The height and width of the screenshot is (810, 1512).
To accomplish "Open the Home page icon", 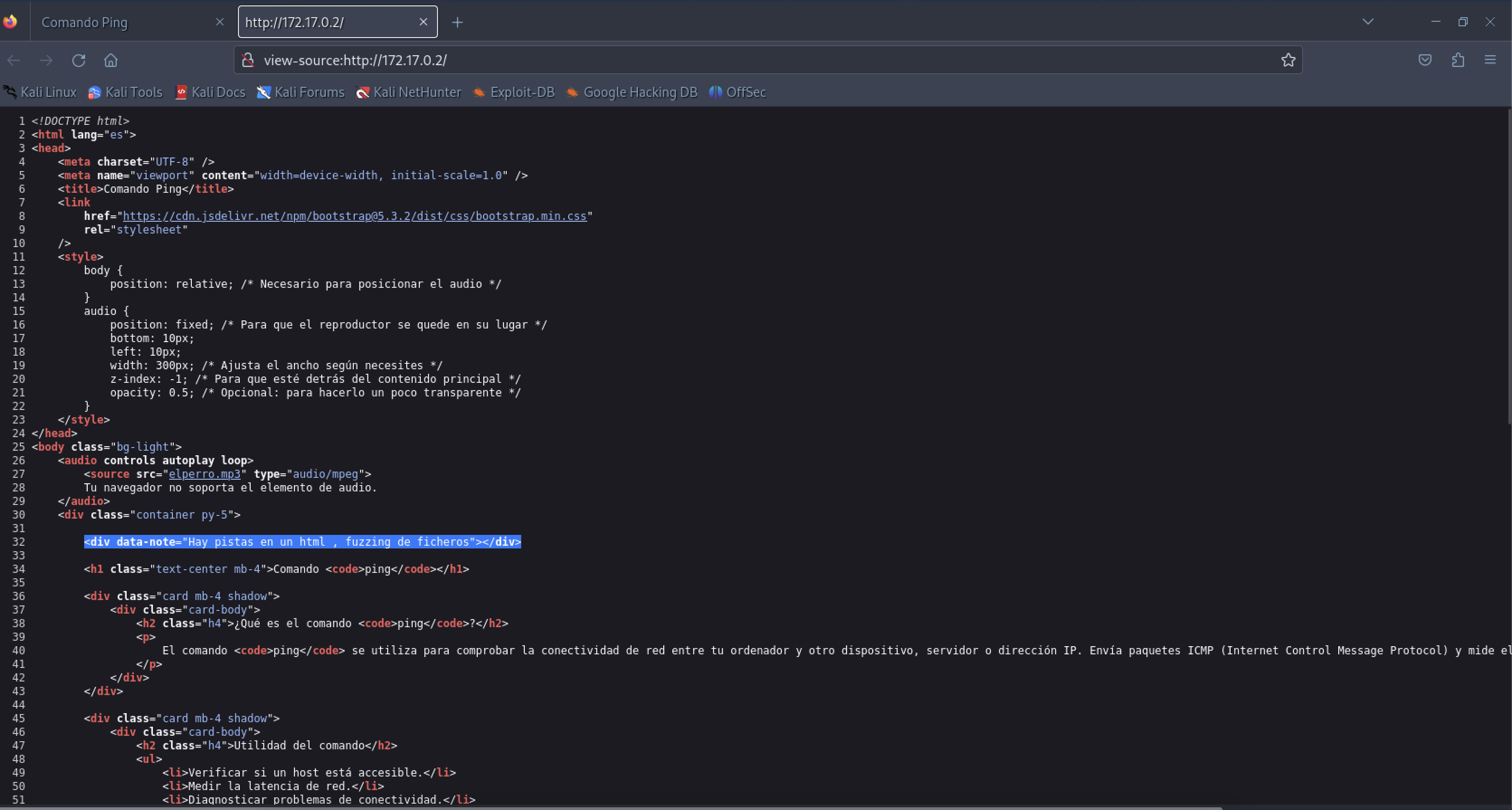I will 111,61.
